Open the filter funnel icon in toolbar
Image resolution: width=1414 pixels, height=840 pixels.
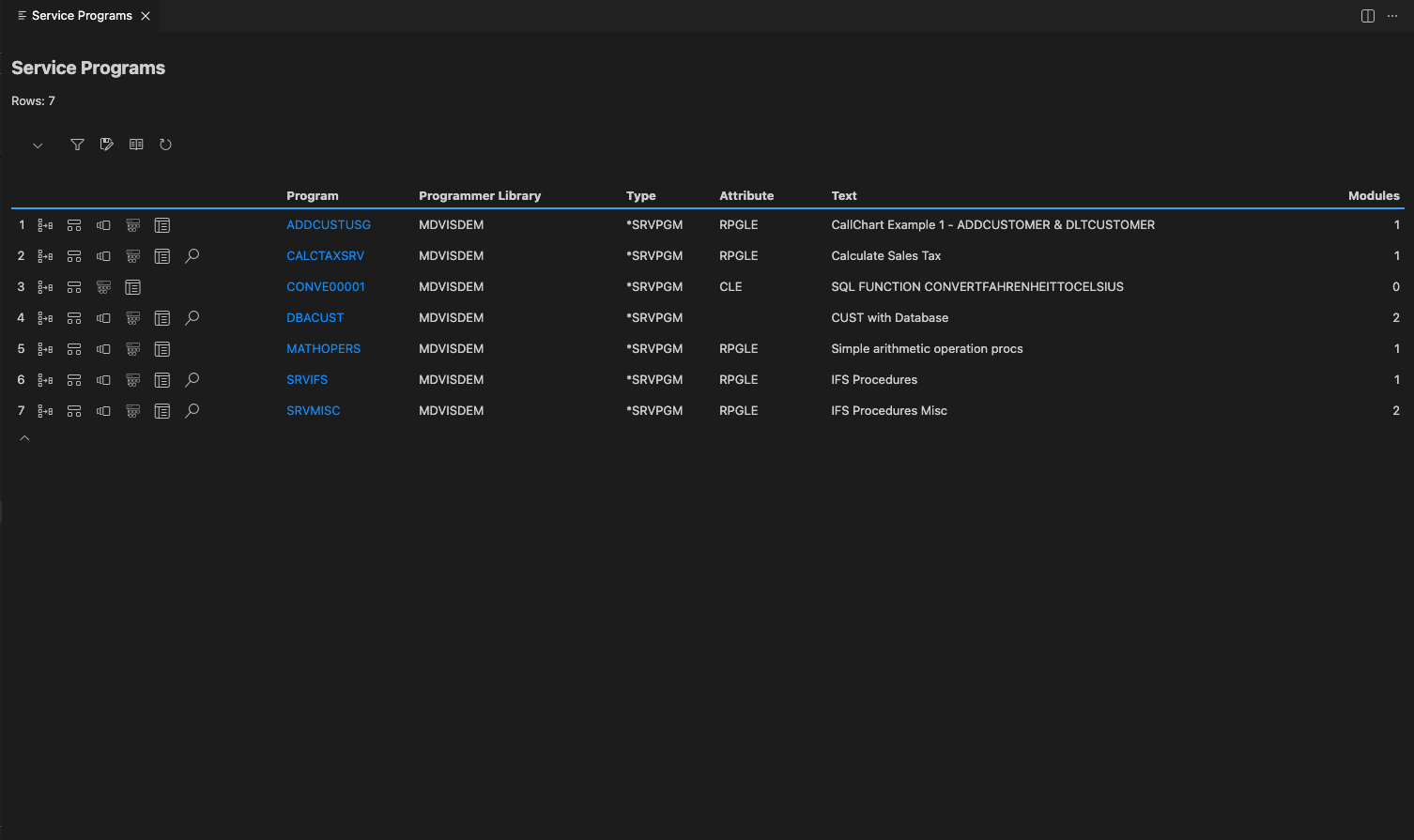point(77,145)
